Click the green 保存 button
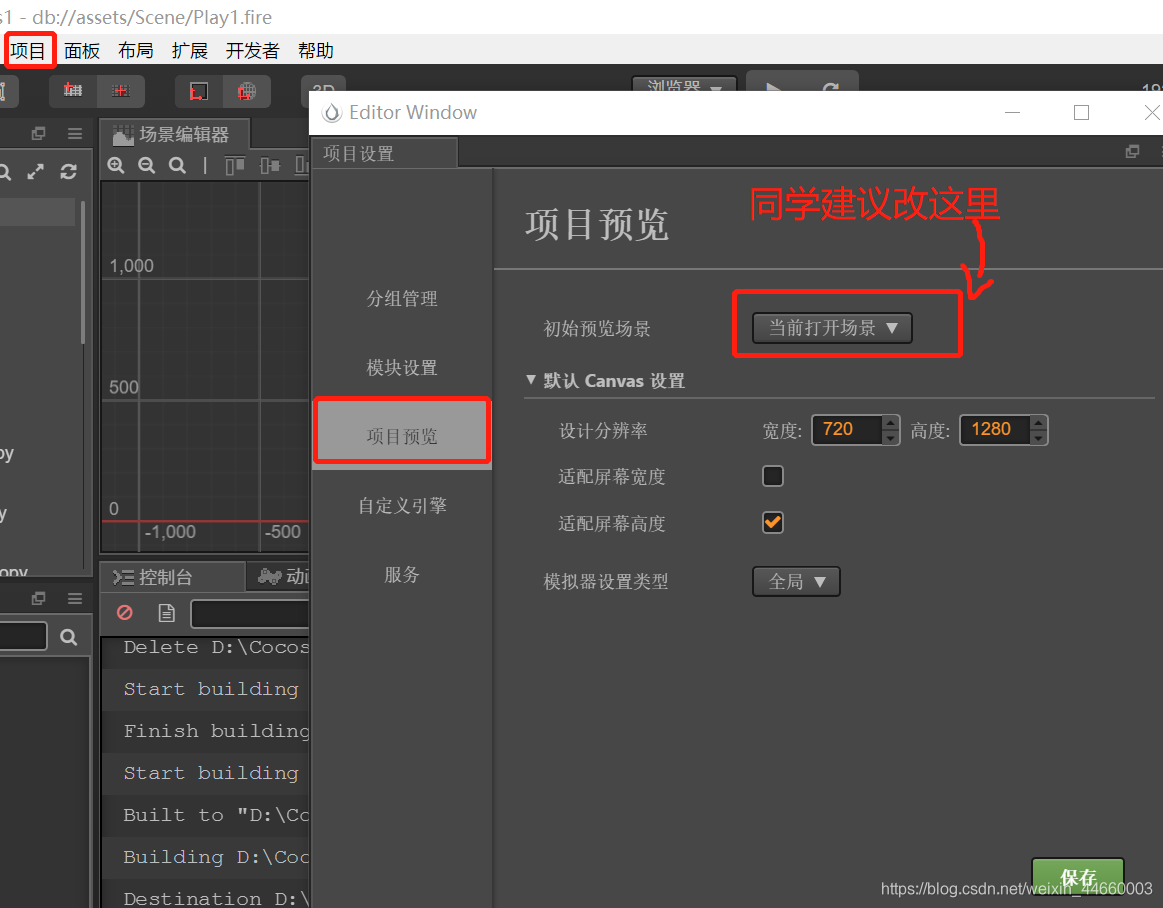1163x908 pixels. [1078, 878]
